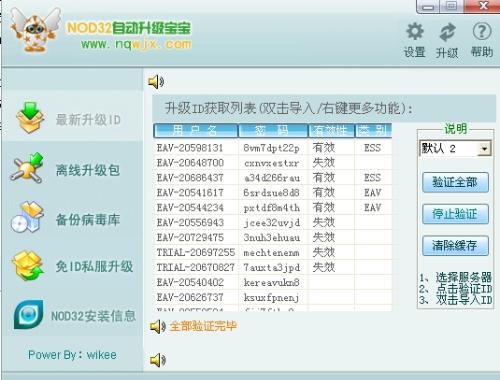Select the TRIAL-20697255 row
This screenshot has height=380, width=500.
pos(273,252)
